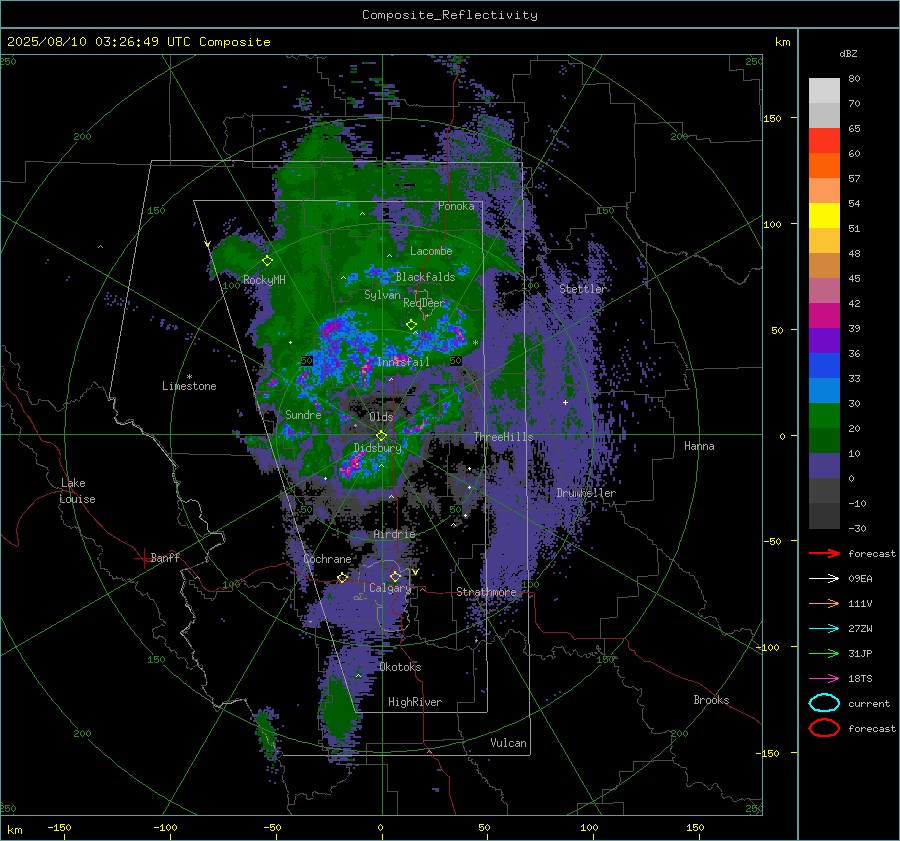Click the Okotoks label
This screenshot has height=841, width=900.
point(400,667)
